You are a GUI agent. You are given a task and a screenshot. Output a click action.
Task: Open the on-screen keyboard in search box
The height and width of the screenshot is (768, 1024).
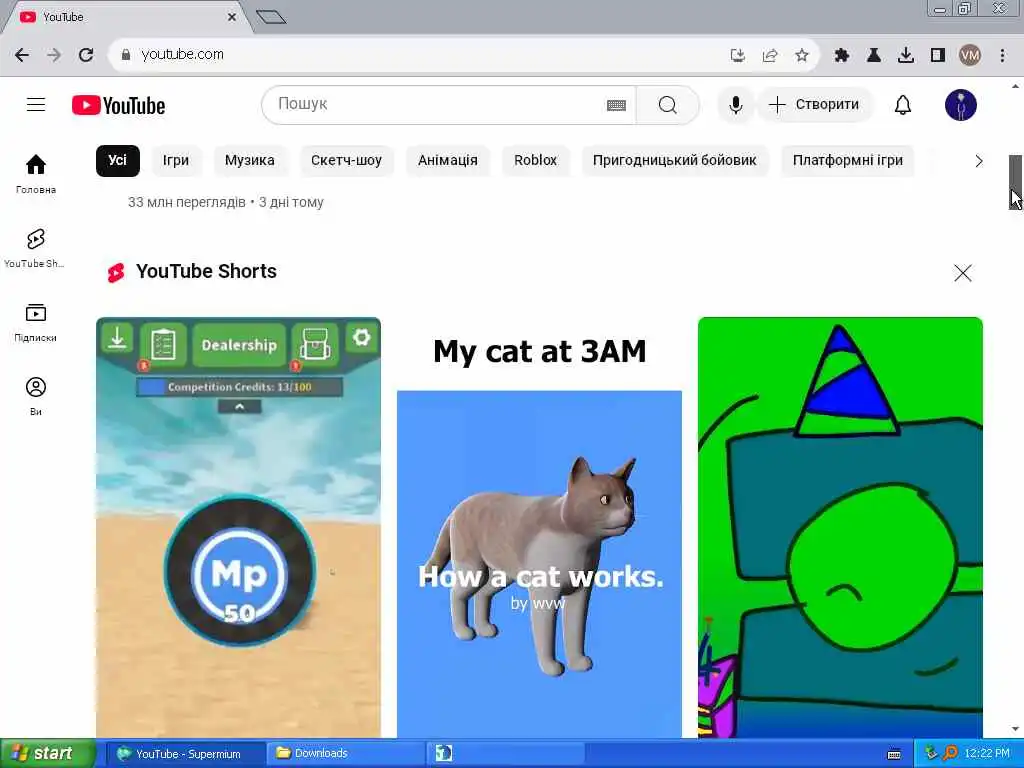[x=616, y=105]
